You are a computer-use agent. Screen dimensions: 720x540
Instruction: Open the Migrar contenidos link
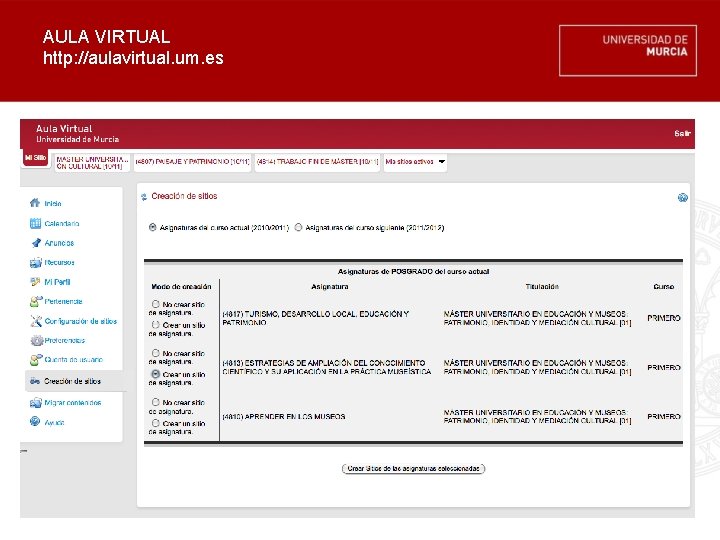pyautogui.click(x=73, y=403)
